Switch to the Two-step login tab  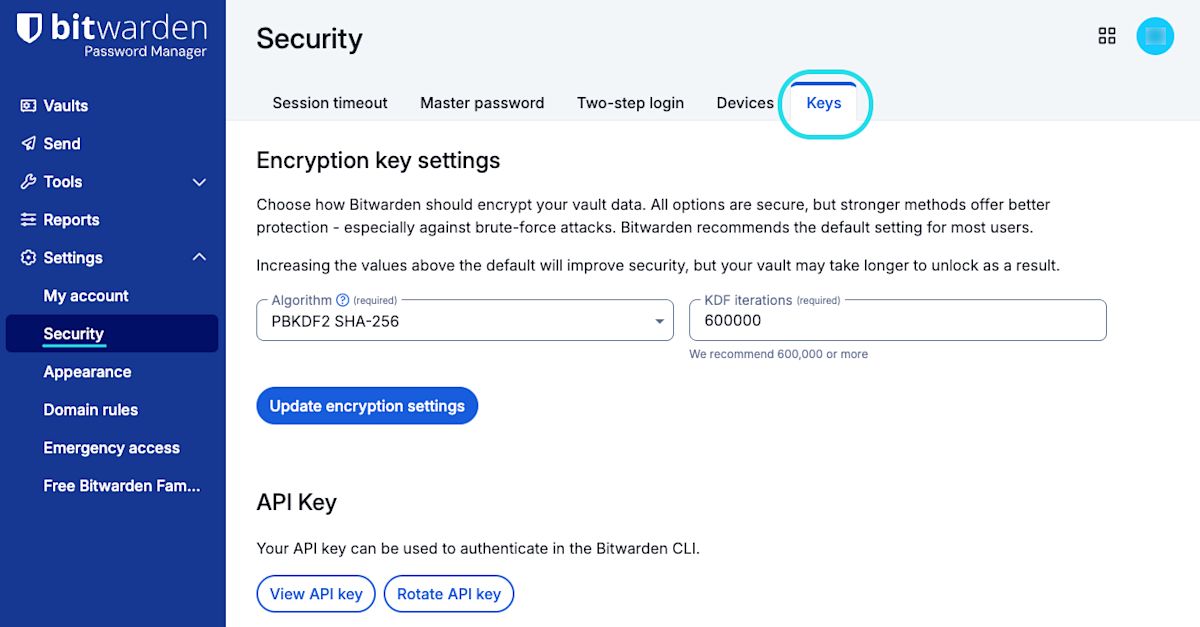(x=630, y=102)
